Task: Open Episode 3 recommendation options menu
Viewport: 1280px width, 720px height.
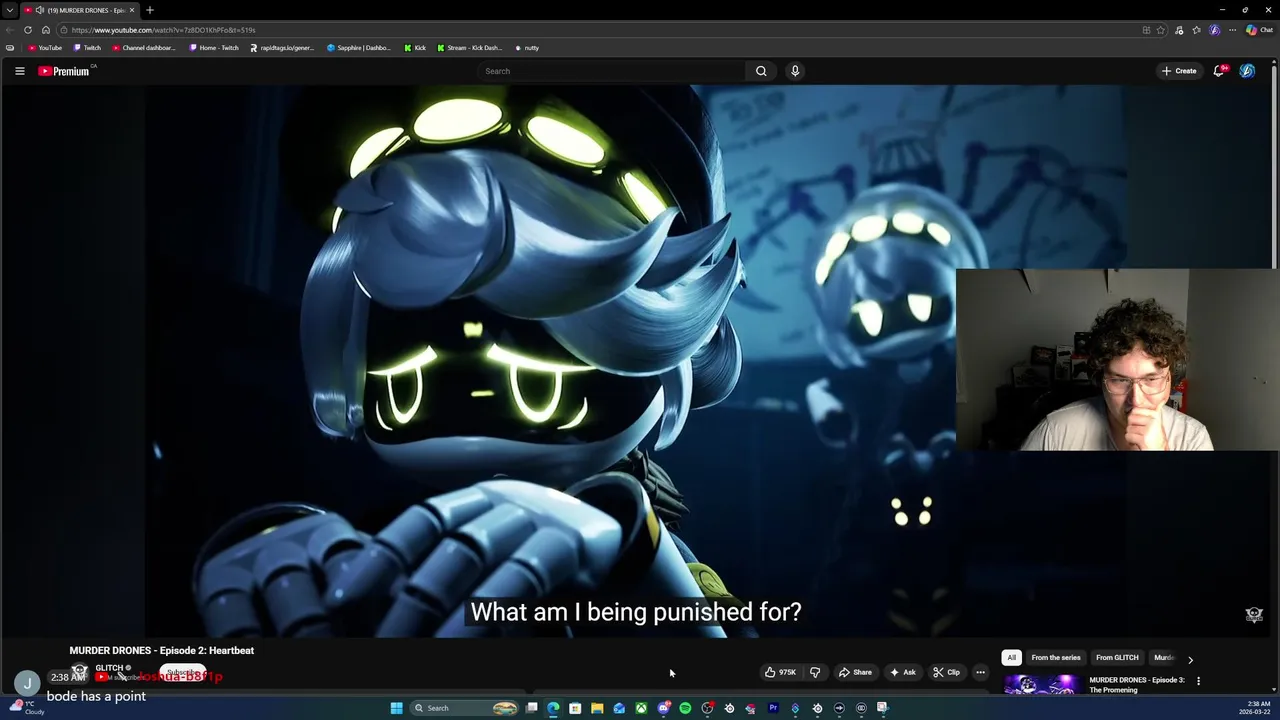Action: [x=1198, y=681]
